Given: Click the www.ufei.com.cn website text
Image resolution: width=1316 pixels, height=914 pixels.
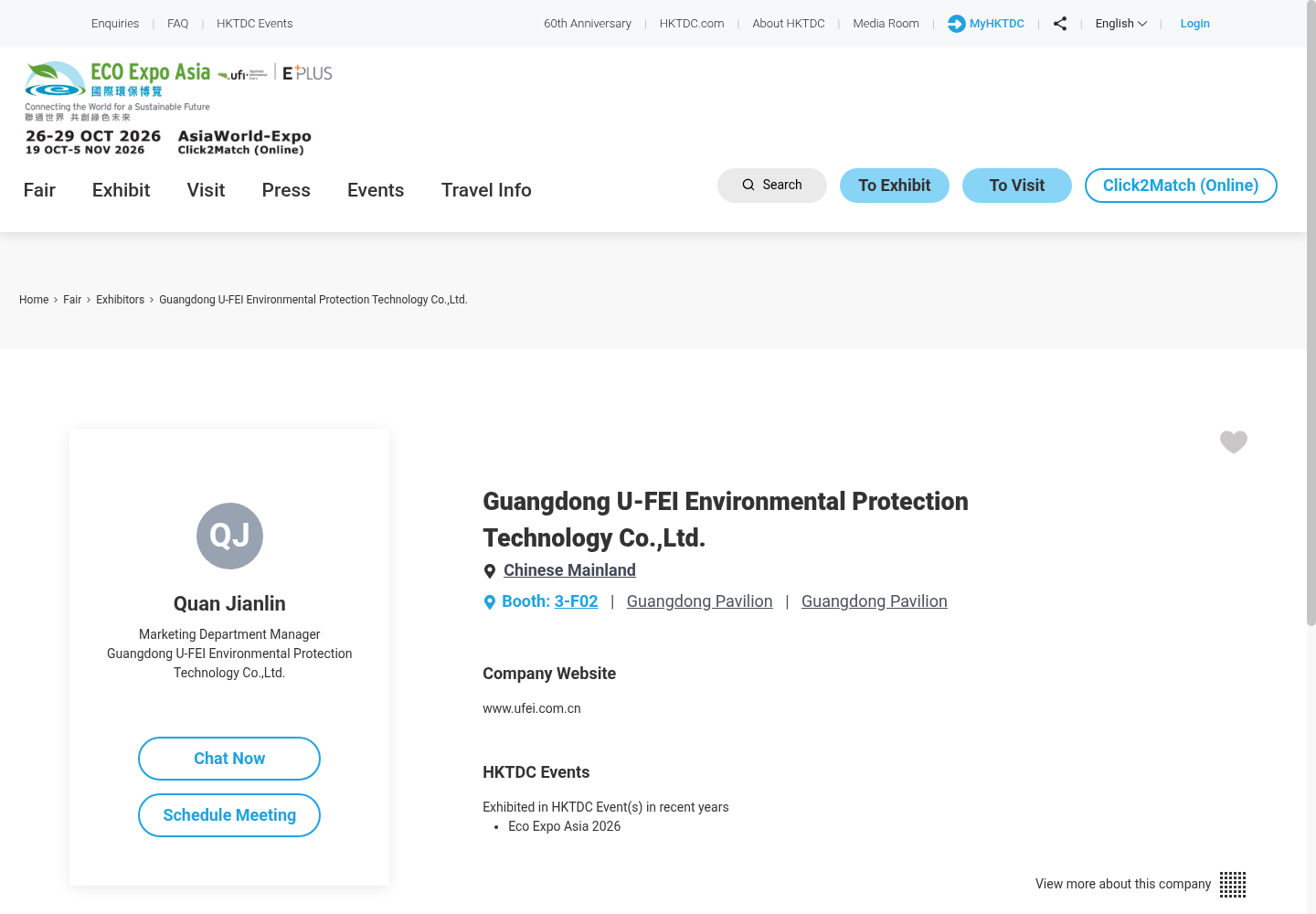Looking at the screenshot, I should [532, 708].
